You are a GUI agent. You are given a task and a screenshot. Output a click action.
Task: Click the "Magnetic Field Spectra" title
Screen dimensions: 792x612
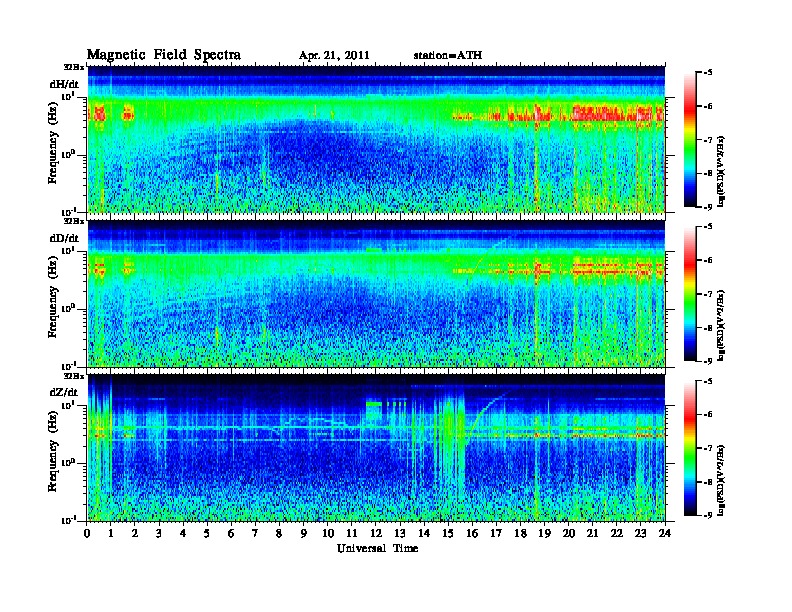(164, 55)
